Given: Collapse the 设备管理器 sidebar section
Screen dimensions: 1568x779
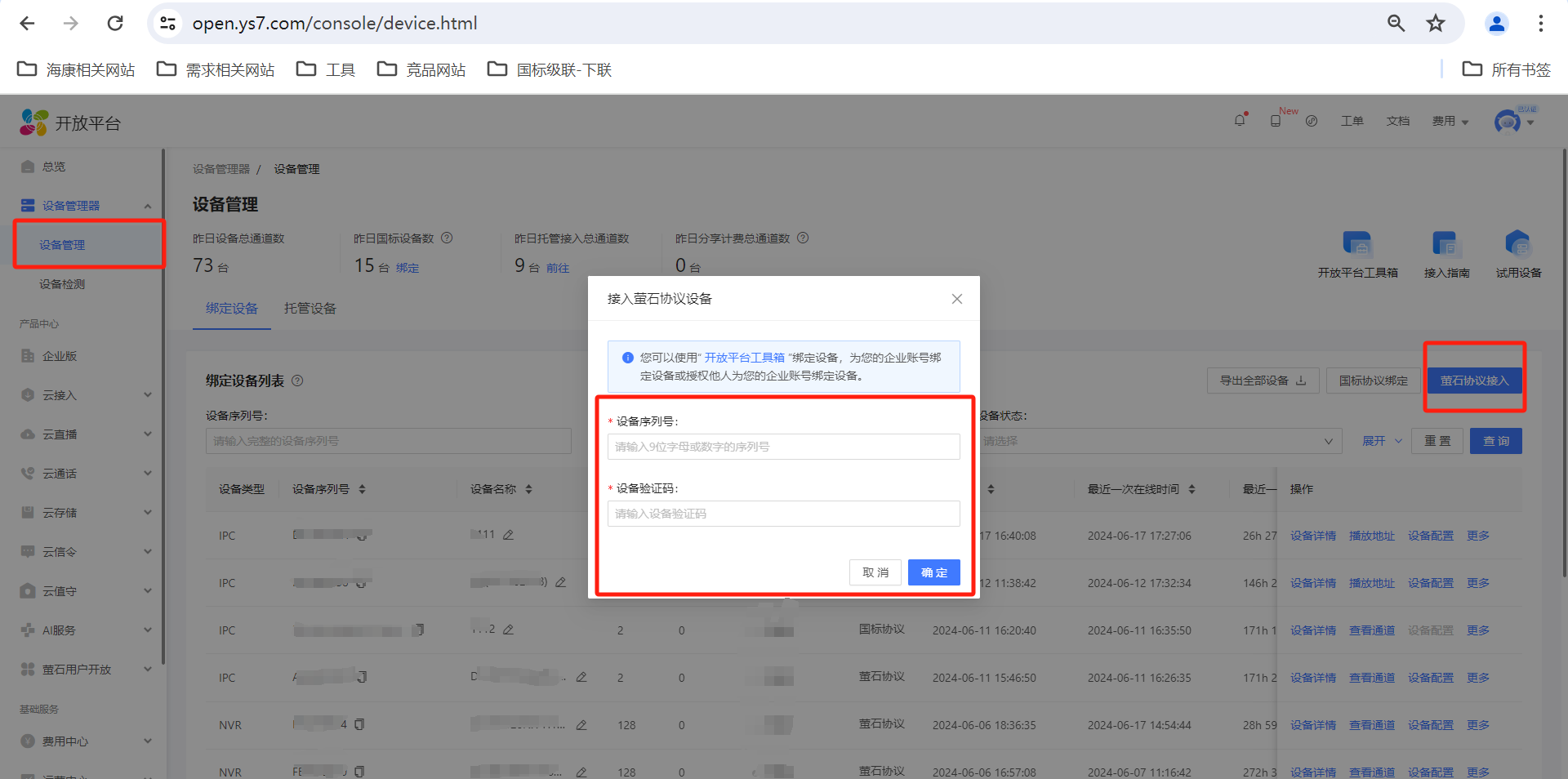Looking at the screenshot, I should pos(148,206).
